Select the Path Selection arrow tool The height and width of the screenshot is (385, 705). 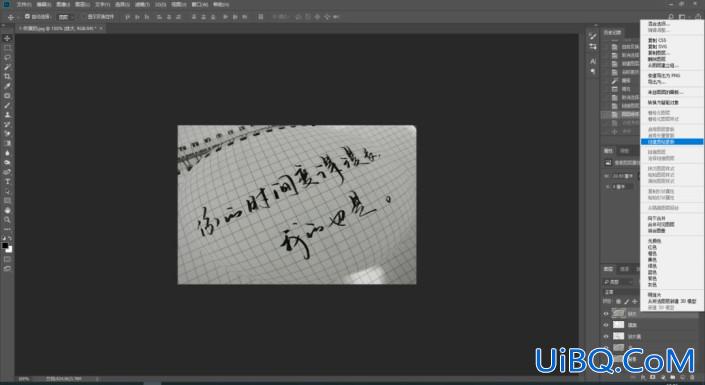point(7,191)
